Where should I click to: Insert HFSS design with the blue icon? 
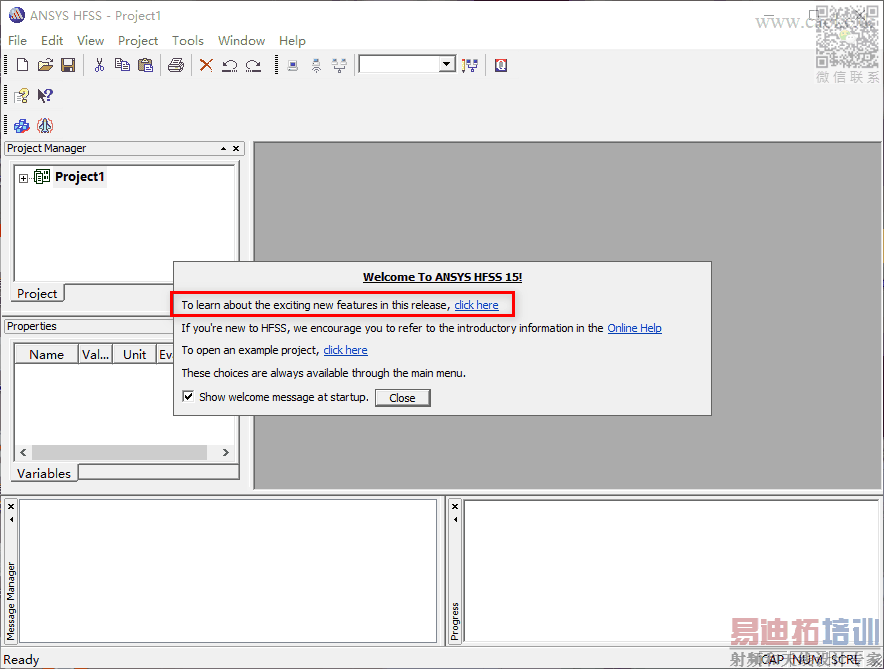(21, 126)
